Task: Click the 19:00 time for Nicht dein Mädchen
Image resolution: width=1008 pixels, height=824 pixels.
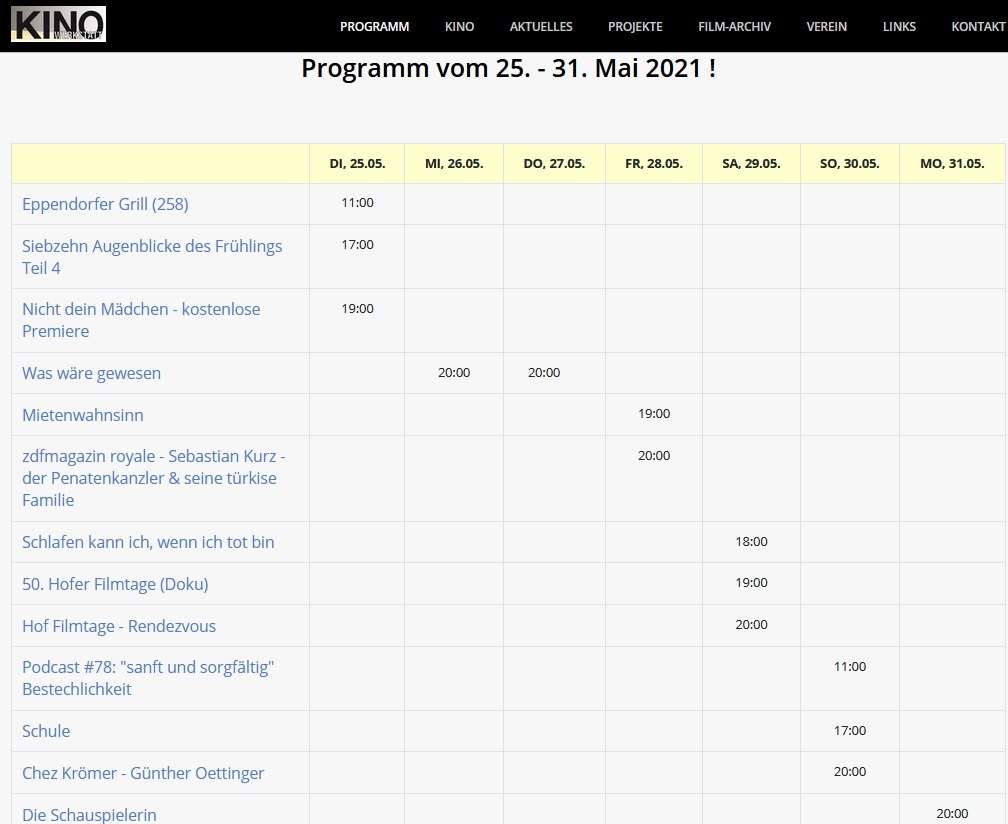Action: click(x=357, y=309)
